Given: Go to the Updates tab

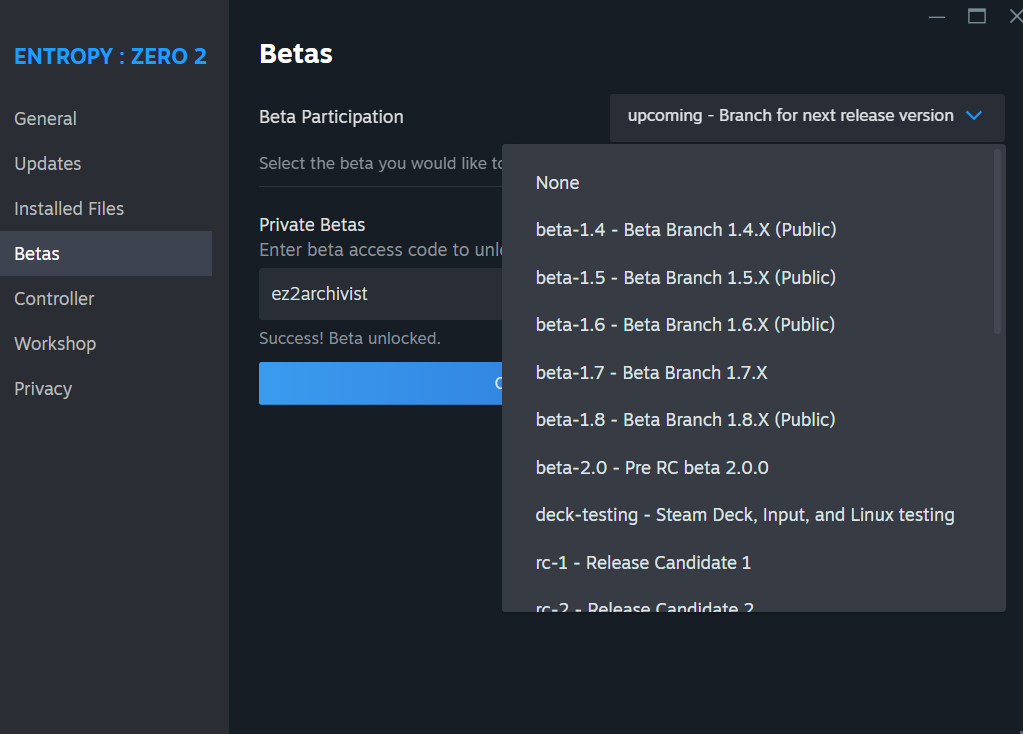Looking at the screenshot, I should coord(47,164).
